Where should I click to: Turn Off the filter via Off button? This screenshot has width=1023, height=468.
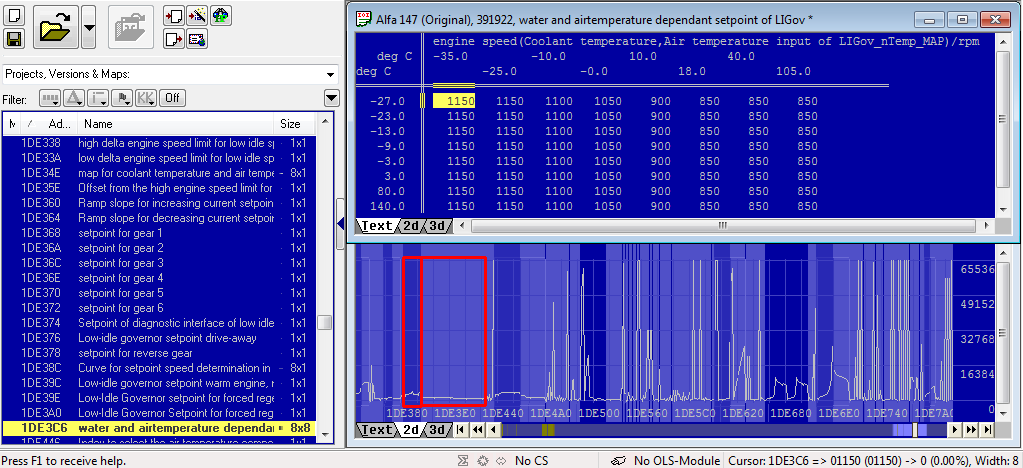(172, 99)
